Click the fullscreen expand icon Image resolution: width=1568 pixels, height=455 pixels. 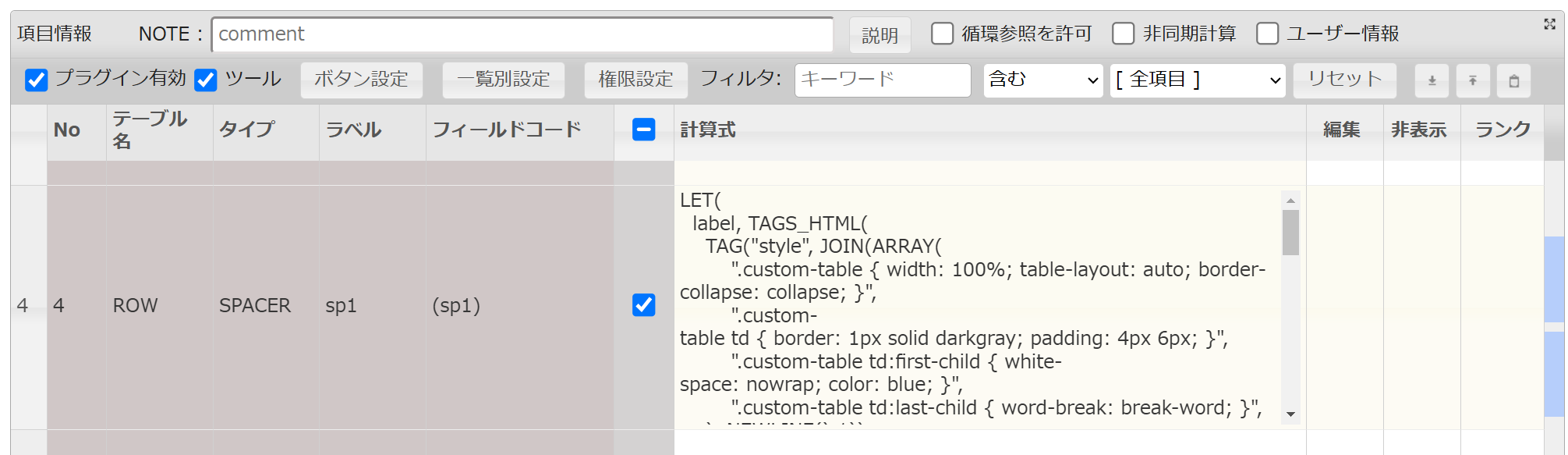tap(1549, 24)
